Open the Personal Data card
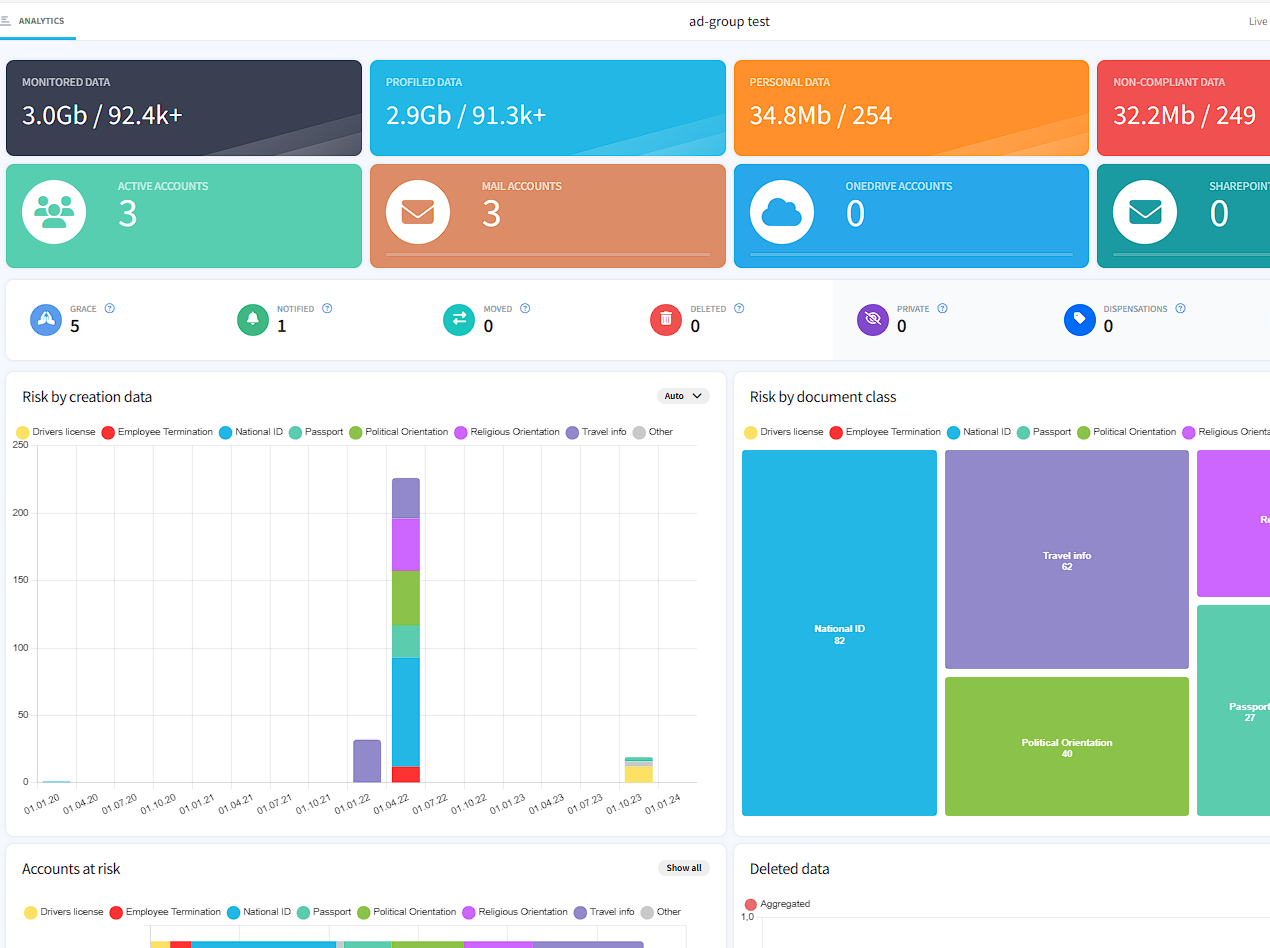 [911, 108]
